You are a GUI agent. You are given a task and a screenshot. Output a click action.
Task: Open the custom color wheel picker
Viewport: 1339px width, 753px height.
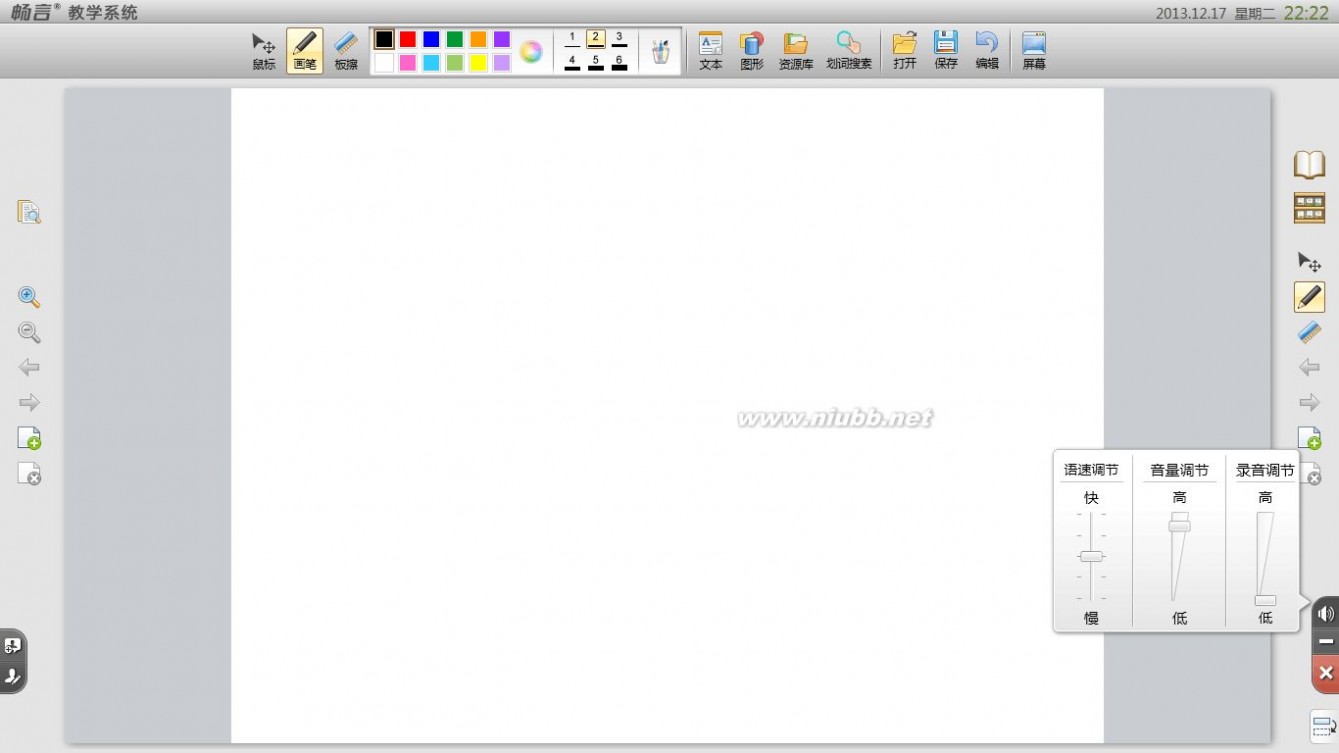point(531,52)
